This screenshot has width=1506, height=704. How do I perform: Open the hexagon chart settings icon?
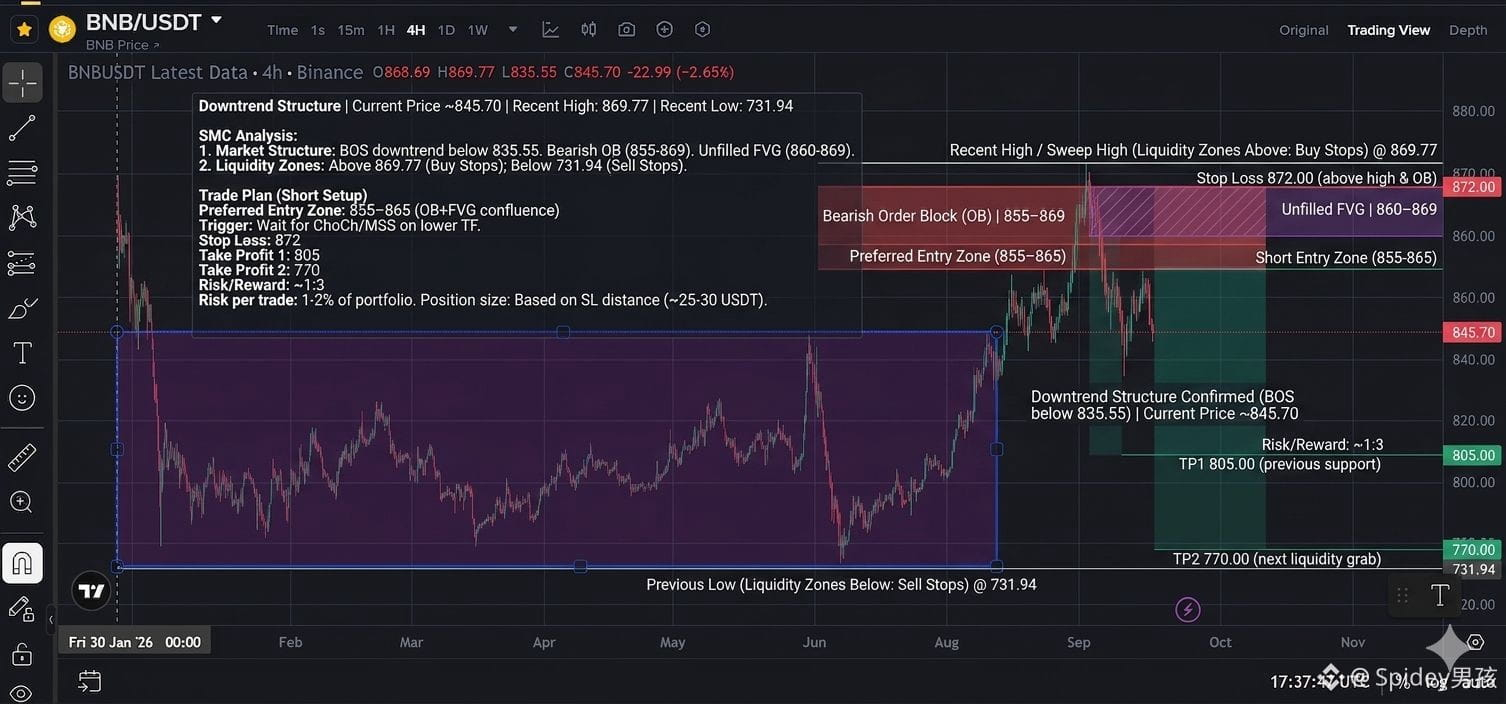click(x=702, y=30)
